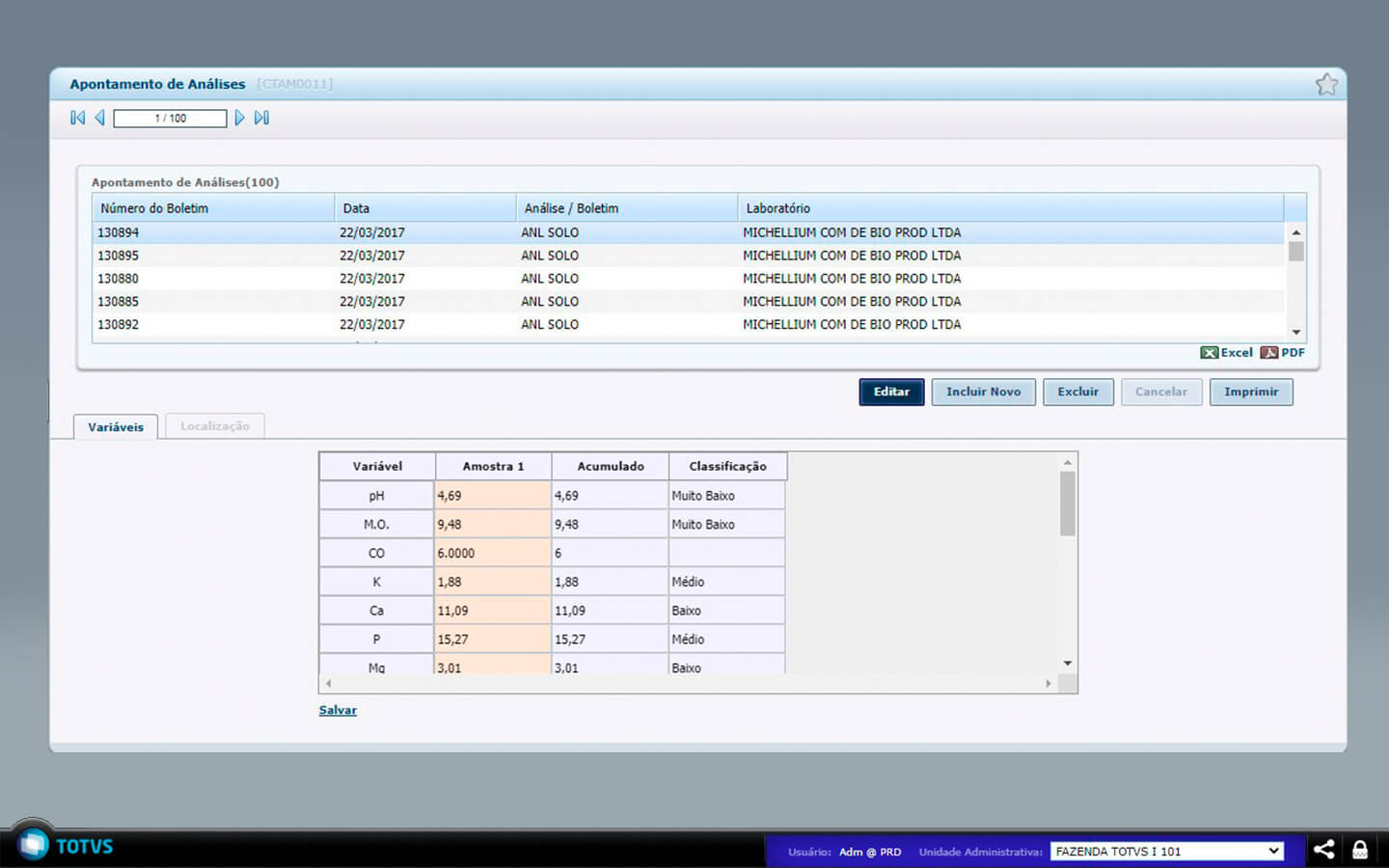Click the Incluir Novo button
1389x868 pixels.
click(x=983, y=392)
